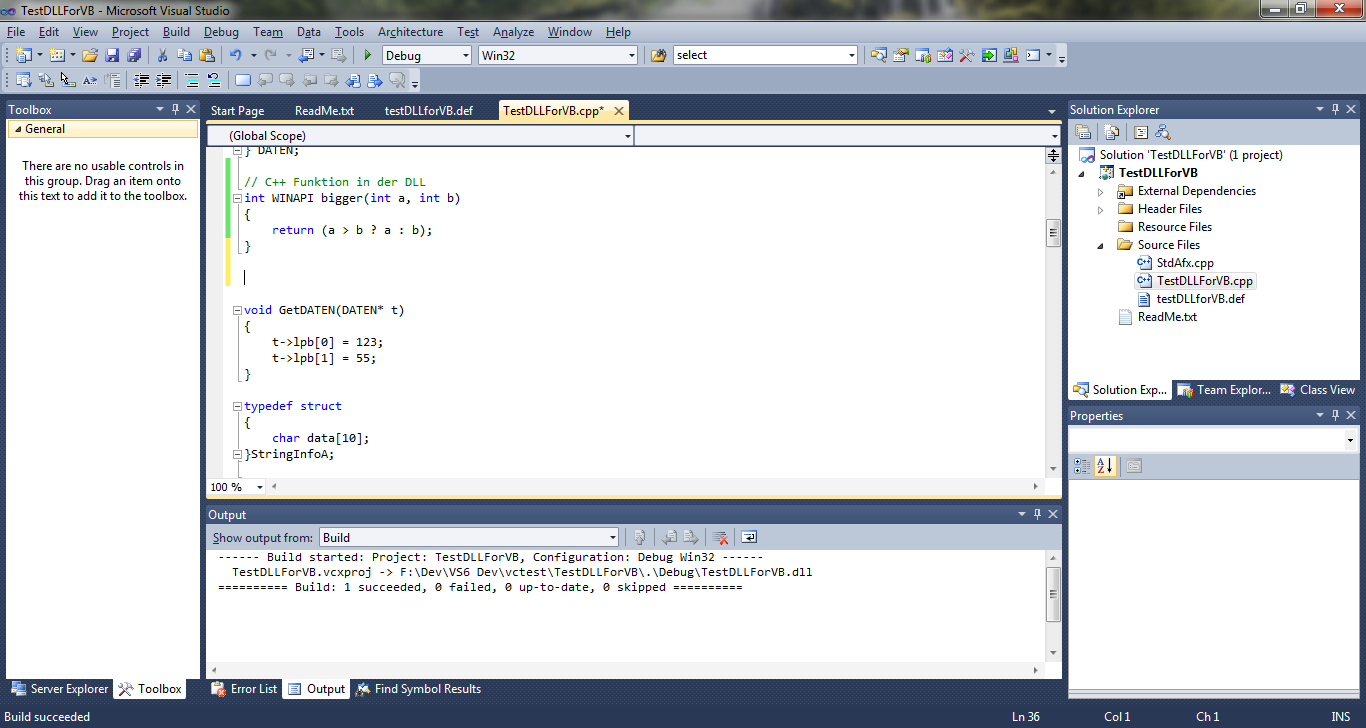The height and width of the screenshot is (728, 1366).
Task: Select StdAfx.cpp in Solution Explorer
Action: tap(1185, 263)
